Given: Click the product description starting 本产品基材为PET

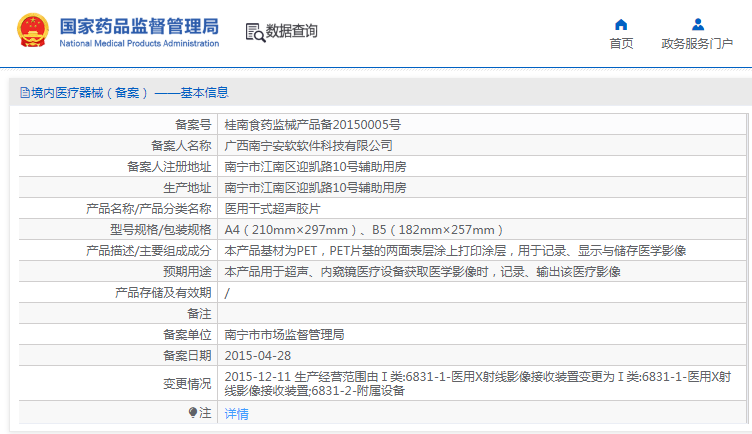Looking at the screenshot, I should coord(455,251).
